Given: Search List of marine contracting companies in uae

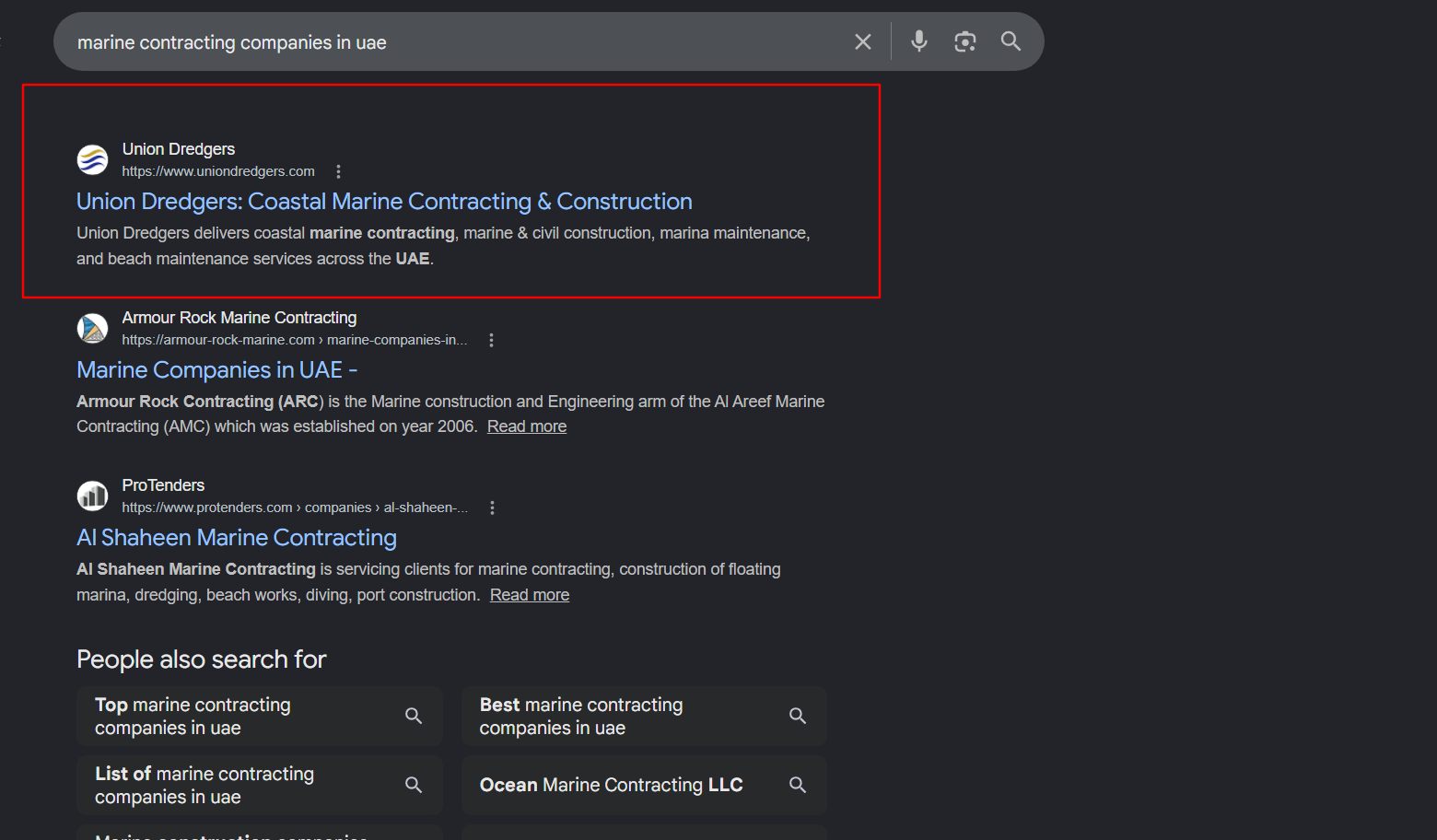Looking at the screenshot, I should pyautogui.click(x=260, y=785).
